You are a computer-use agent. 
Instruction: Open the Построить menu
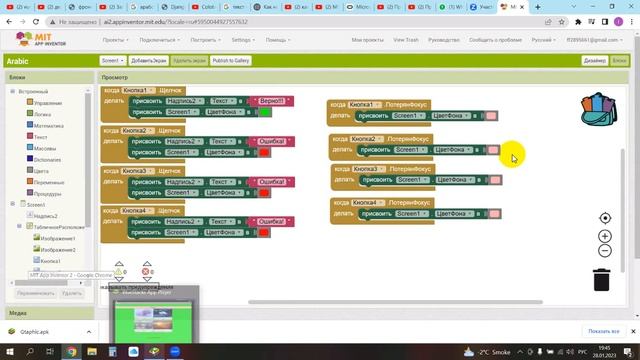pos(205,40)
